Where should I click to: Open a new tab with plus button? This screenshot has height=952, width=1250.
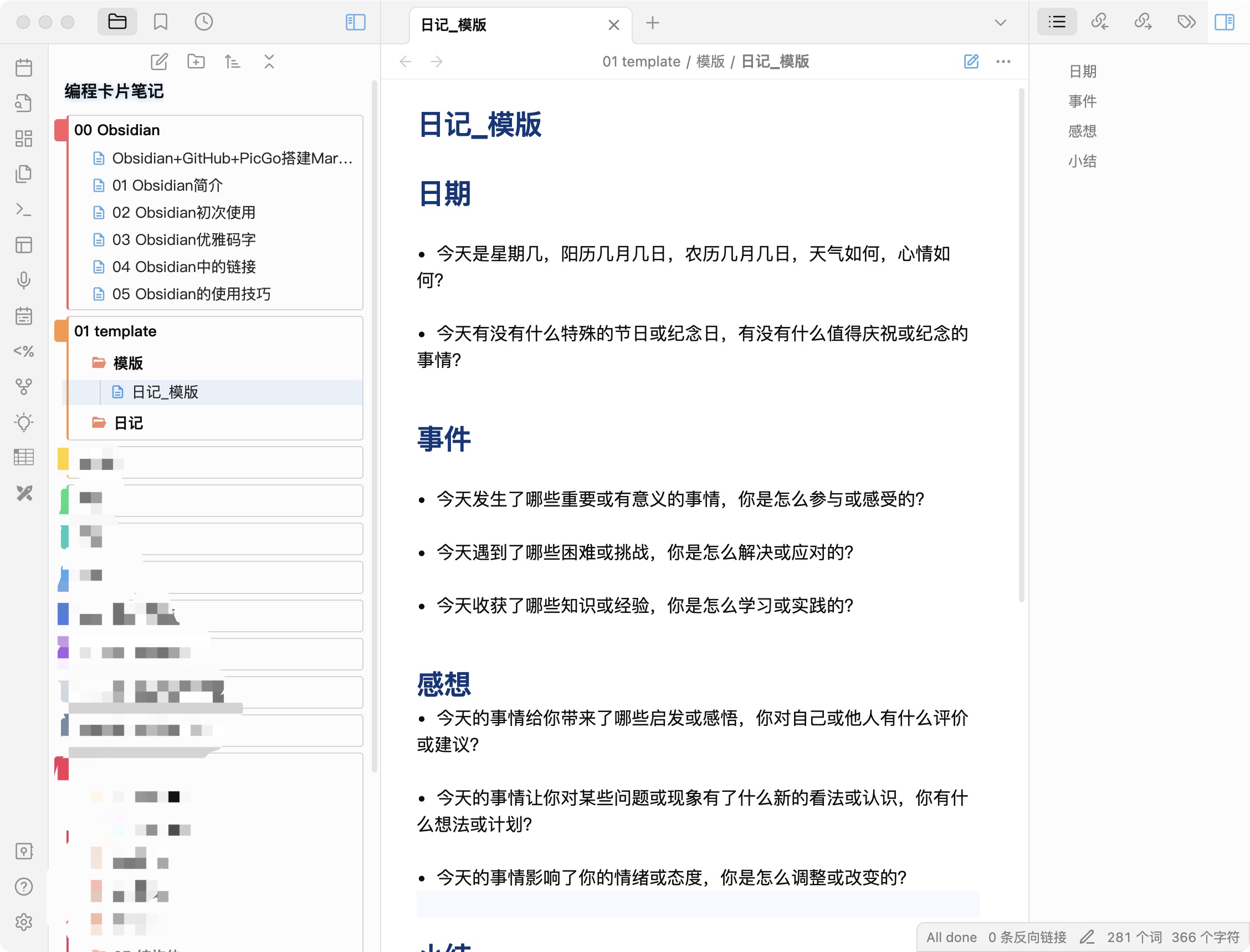tap(652, 23)
